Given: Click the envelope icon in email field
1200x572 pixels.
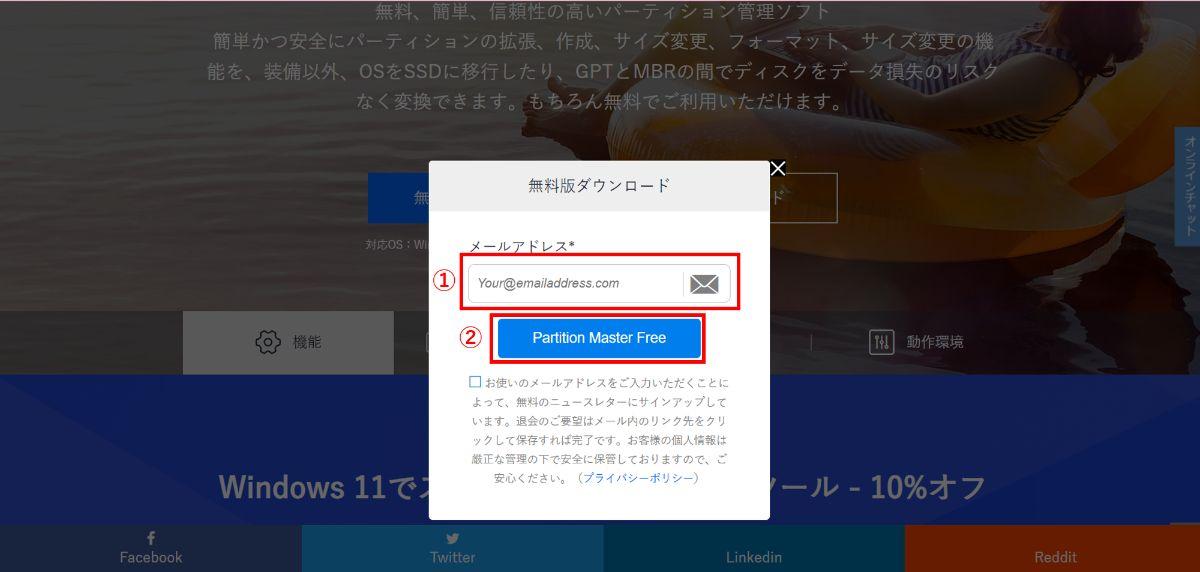Looking at the screenshot, I should pos(704,284).
